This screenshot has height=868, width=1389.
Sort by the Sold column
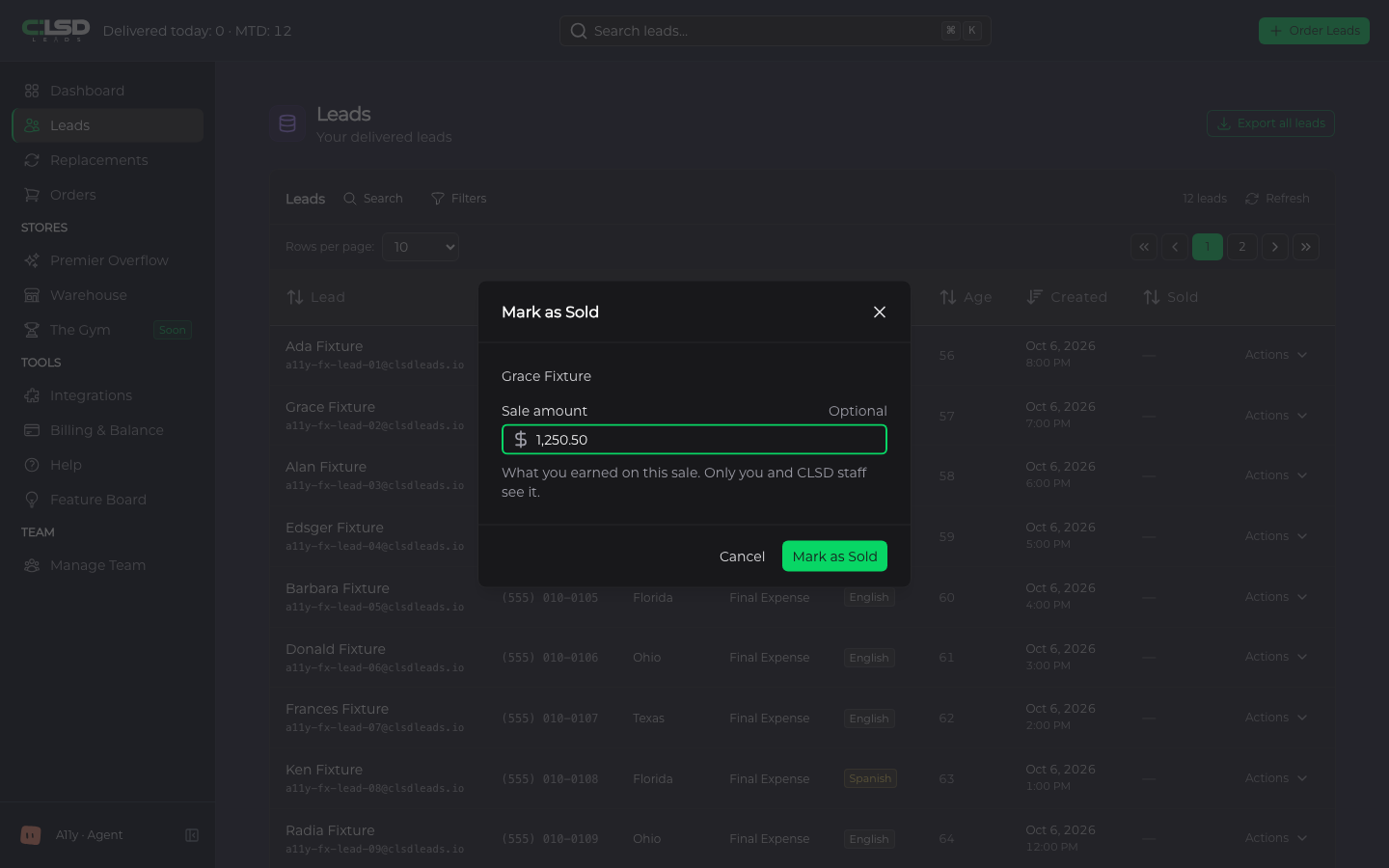tap(1170, 297)
